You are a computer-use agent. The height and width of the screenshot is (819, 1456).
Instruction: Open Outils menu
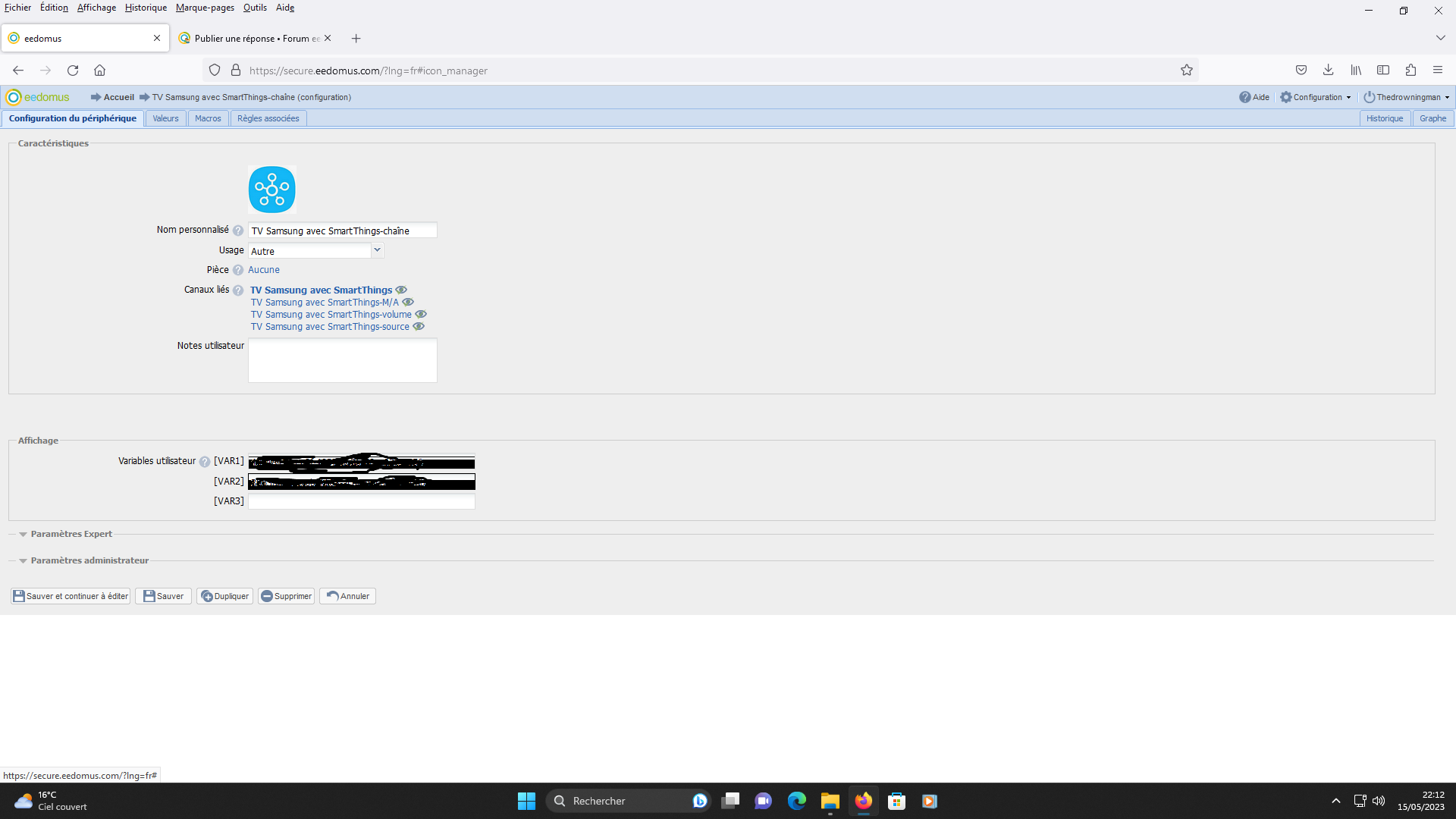coord(255,8)
